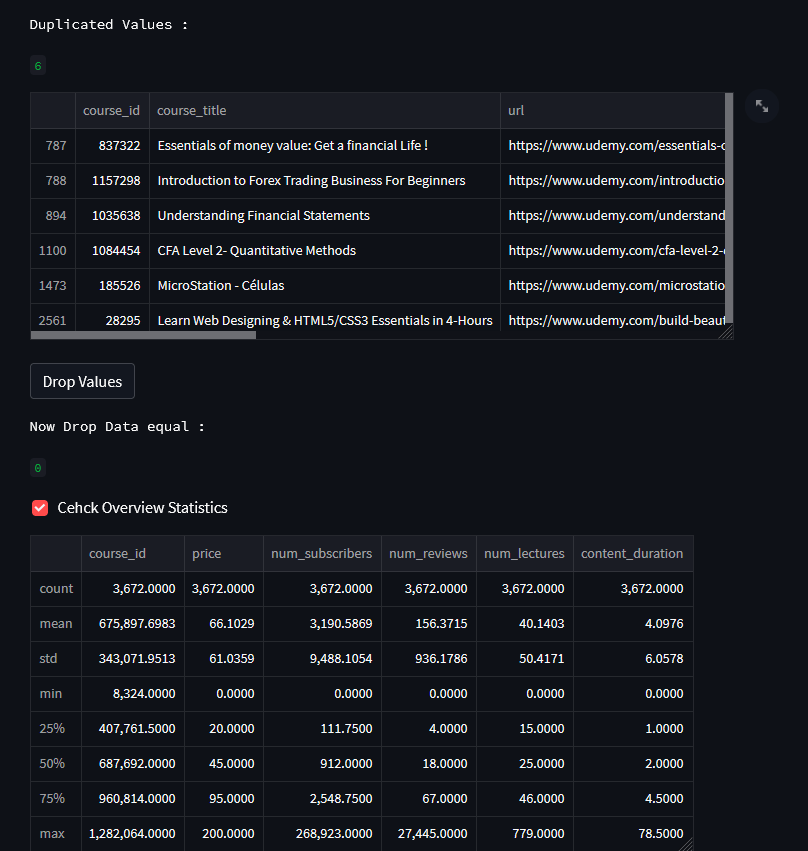The width and height of the screenshot is (808, 851).
Task: Click the num_lectures column header
Action: click(525, 554)
